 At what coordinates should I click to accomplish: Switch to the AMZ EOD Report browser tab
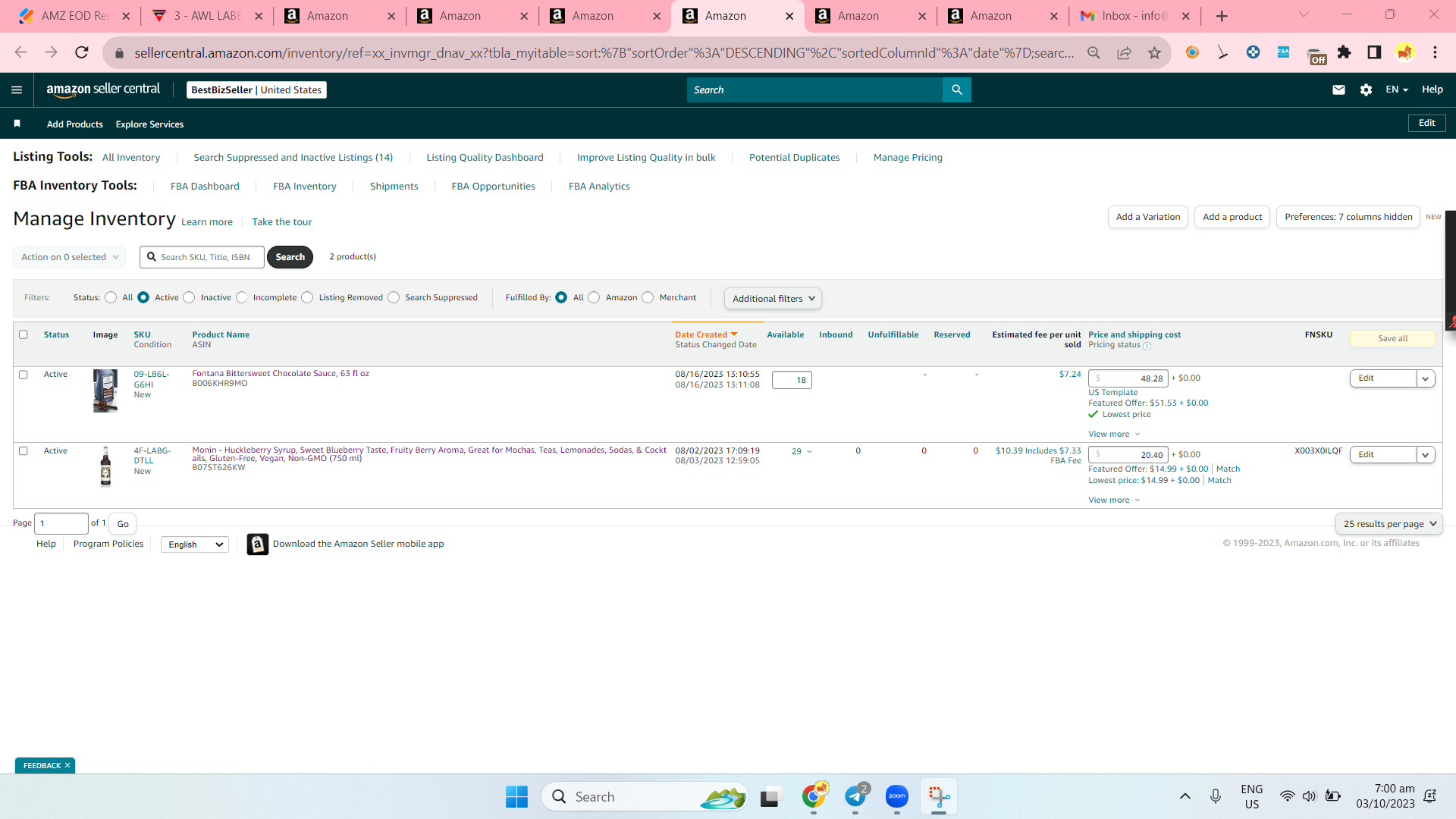click(x=74, y=16)
